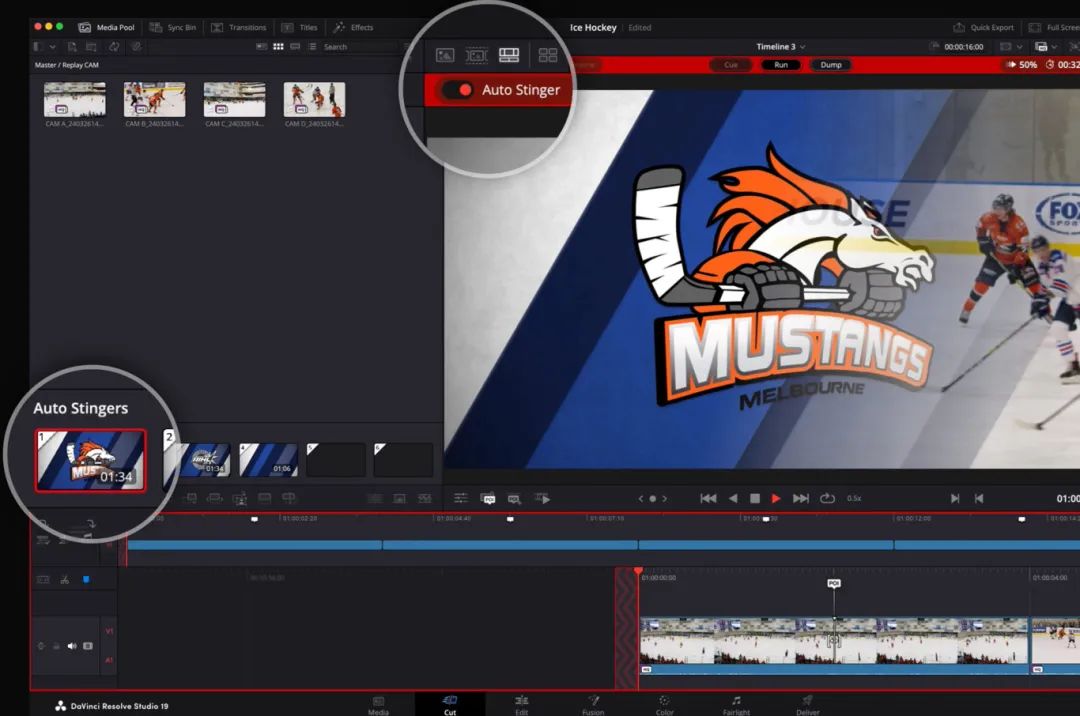Open the Media Pool panel

pos(107,28)
